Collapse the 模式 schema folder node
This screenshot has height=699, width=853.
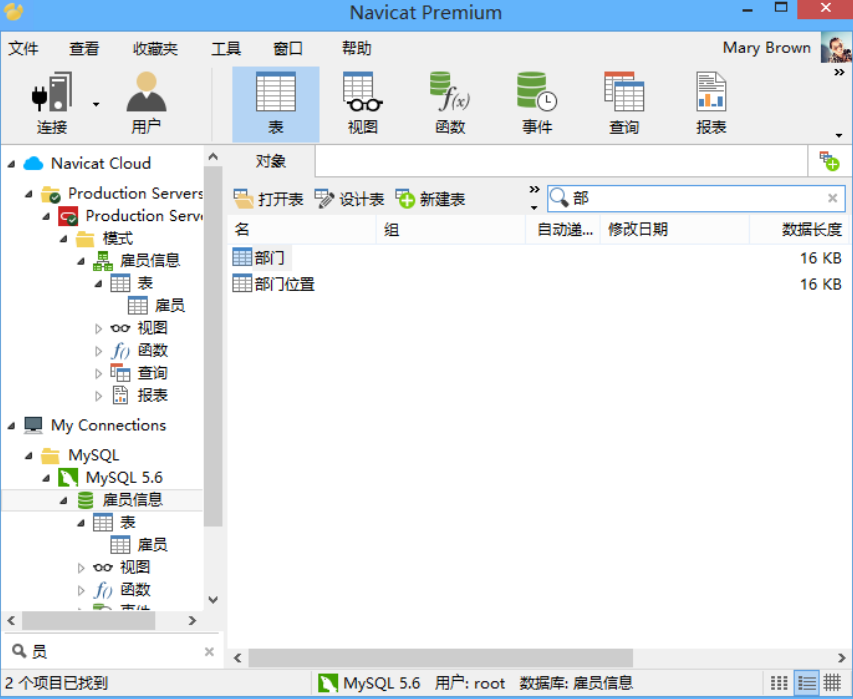64,239
